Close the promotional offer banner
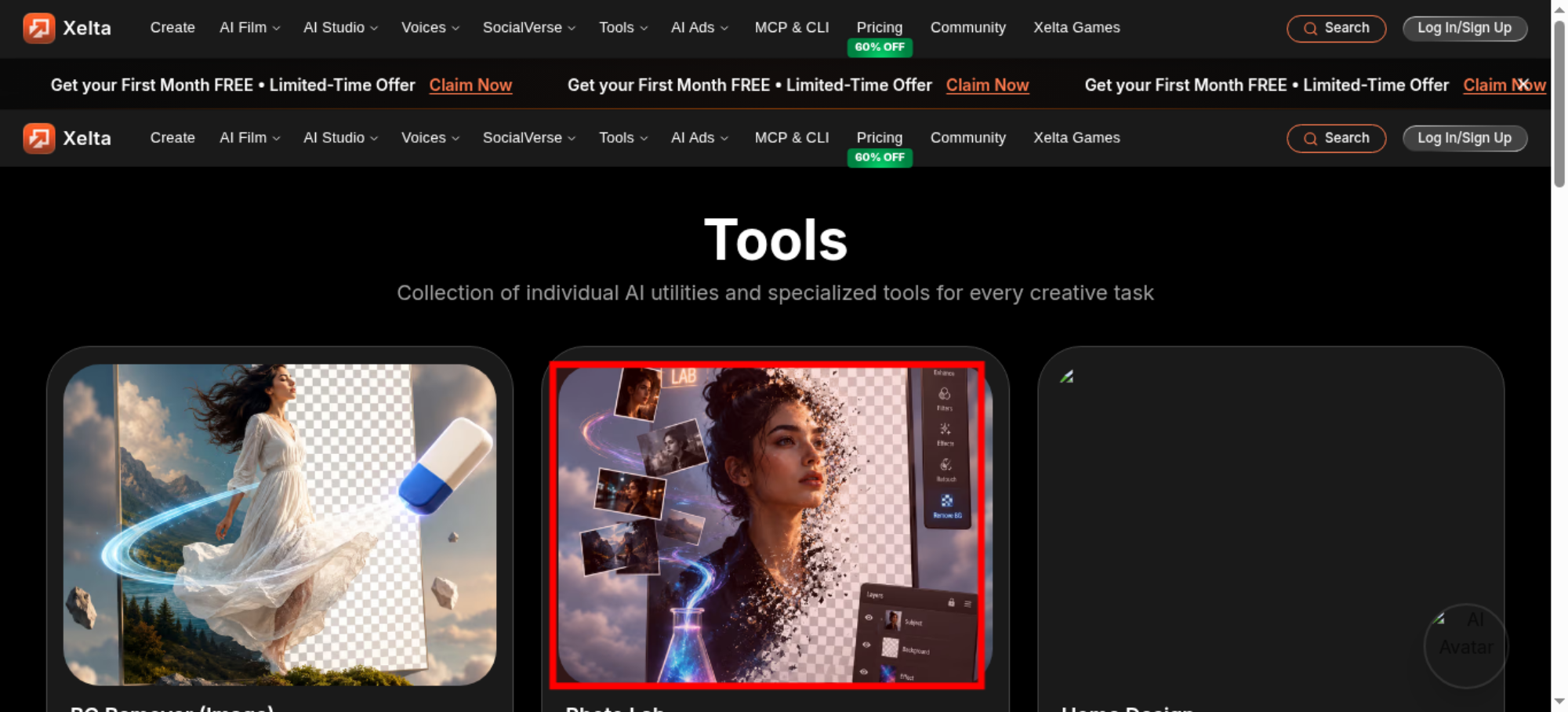The width and height of the screenshot is (1568, 712). [x=1523, y=84]
